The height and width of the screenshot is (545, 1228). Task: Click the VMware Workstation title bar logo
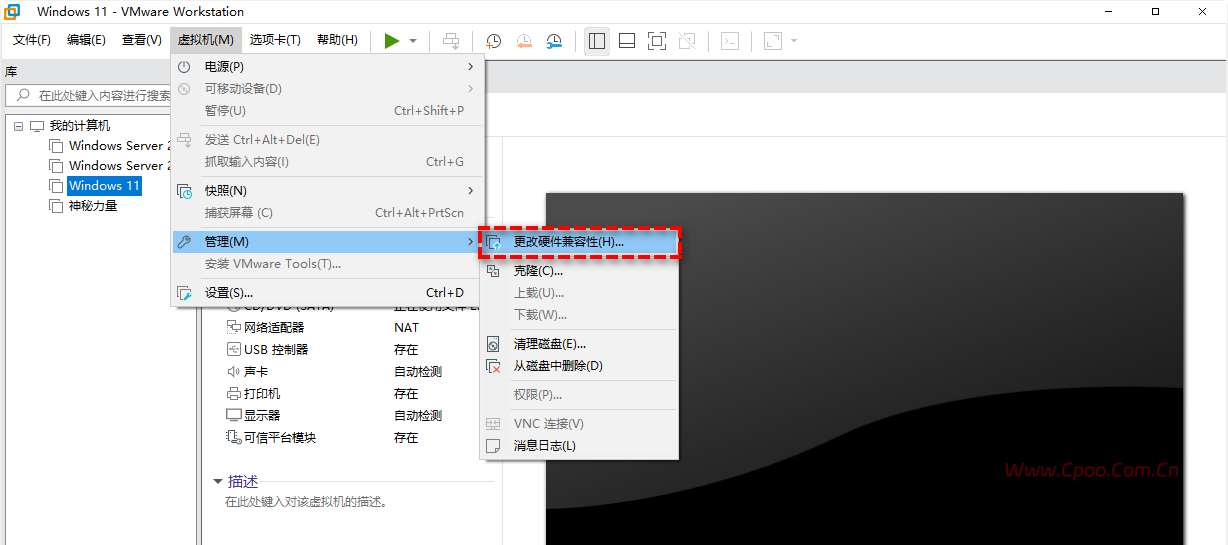[13, 12]
